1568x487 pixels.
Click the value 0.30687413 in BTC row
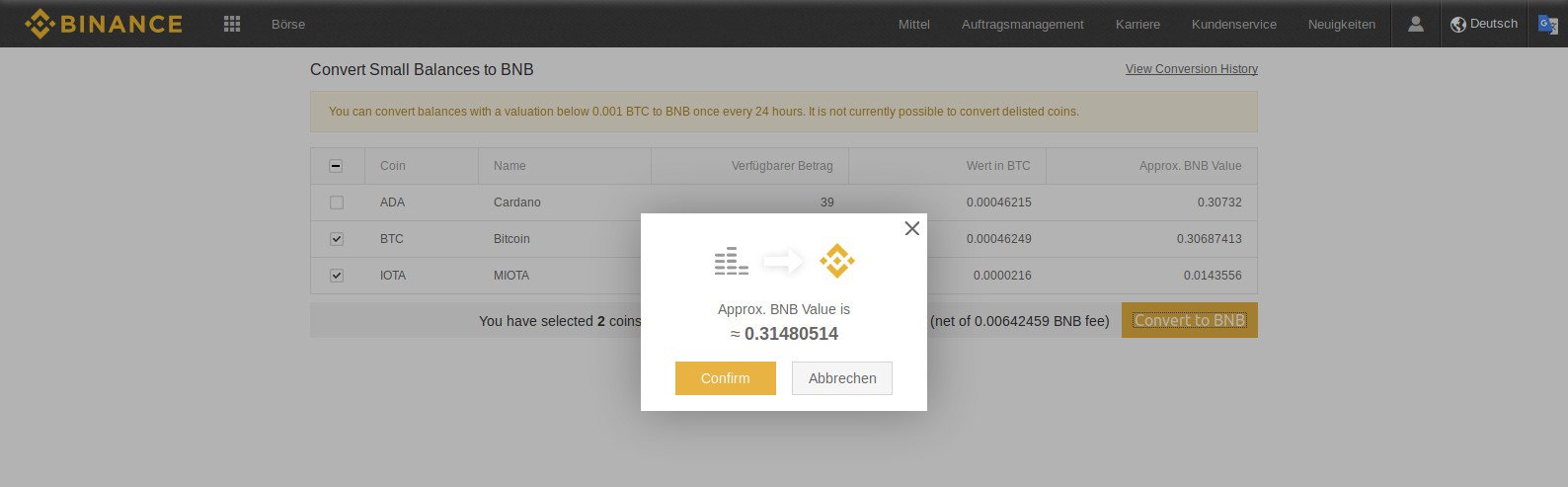[1210, 239]
